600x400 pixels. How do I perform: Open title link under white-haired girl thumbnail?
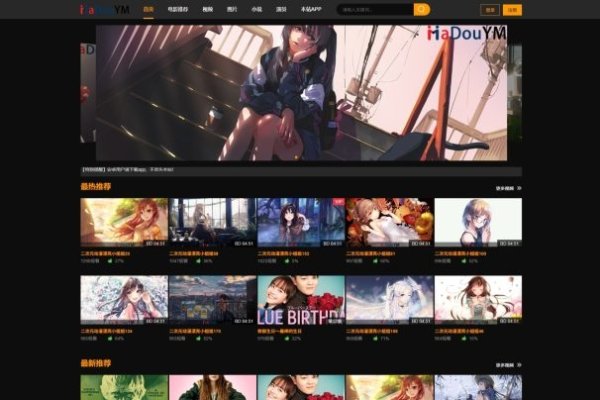point(372,331)
